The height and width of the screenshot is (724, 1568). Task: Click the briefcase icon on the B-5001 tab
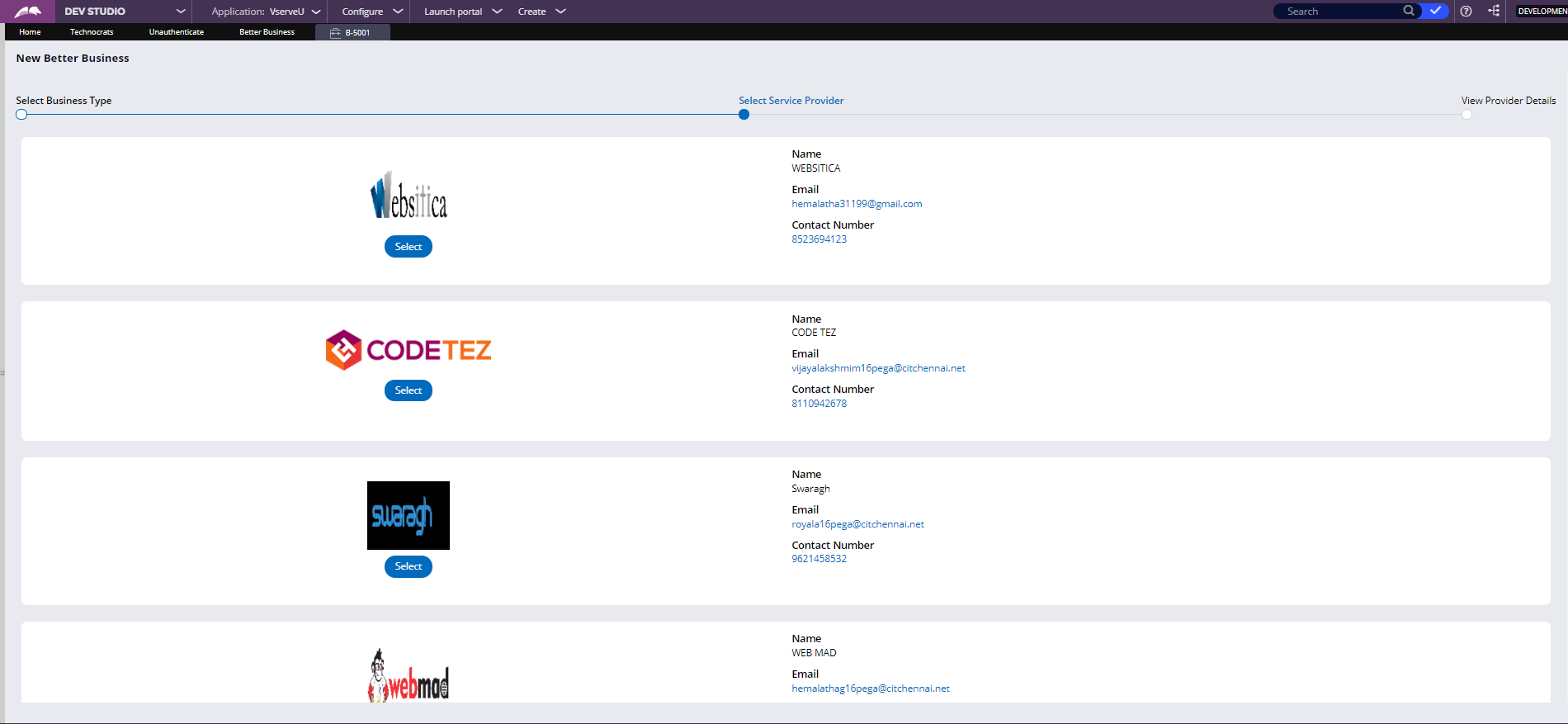point(335,33)
